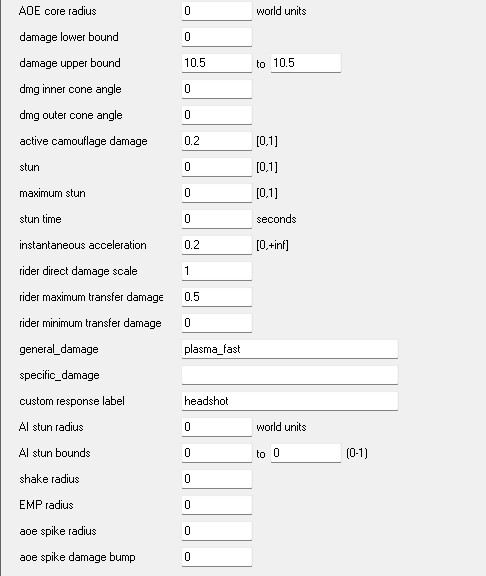Click the rider direct damage scale field
Viewport: 486px width, 576px height.
click(217, 271)
